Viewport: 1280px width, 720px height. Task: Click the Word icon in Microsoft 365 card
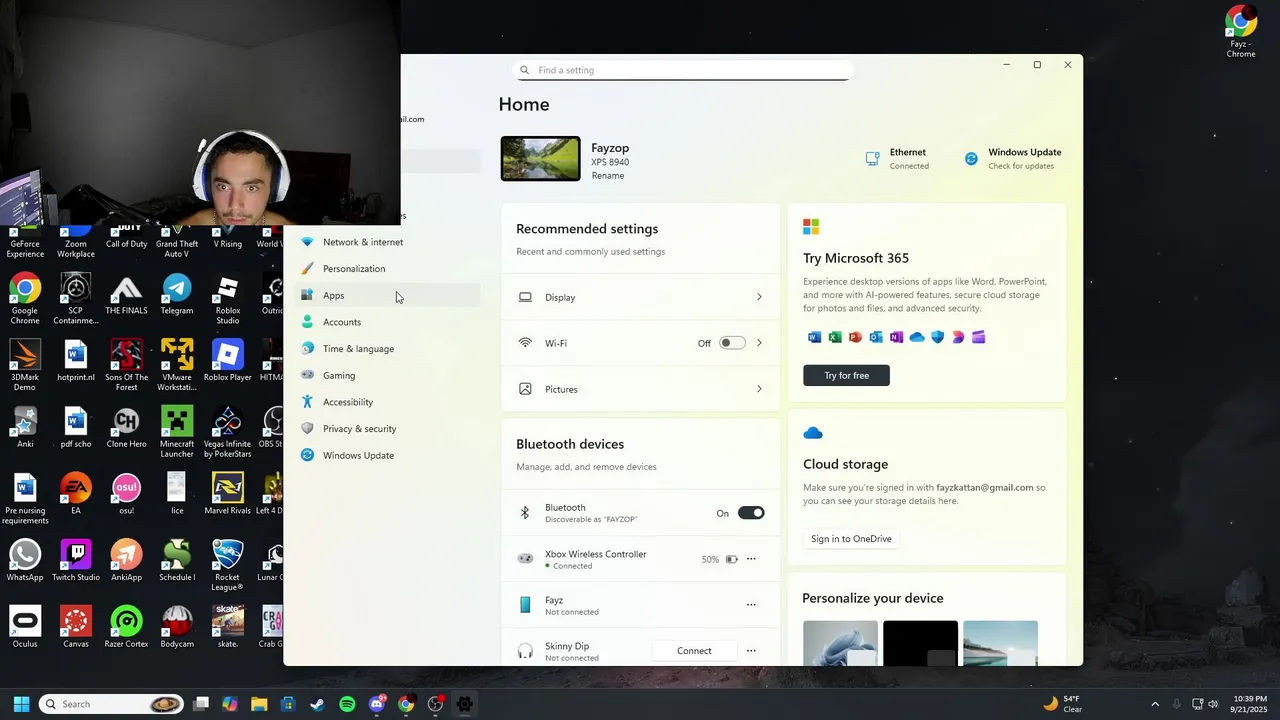pos(814,337)
